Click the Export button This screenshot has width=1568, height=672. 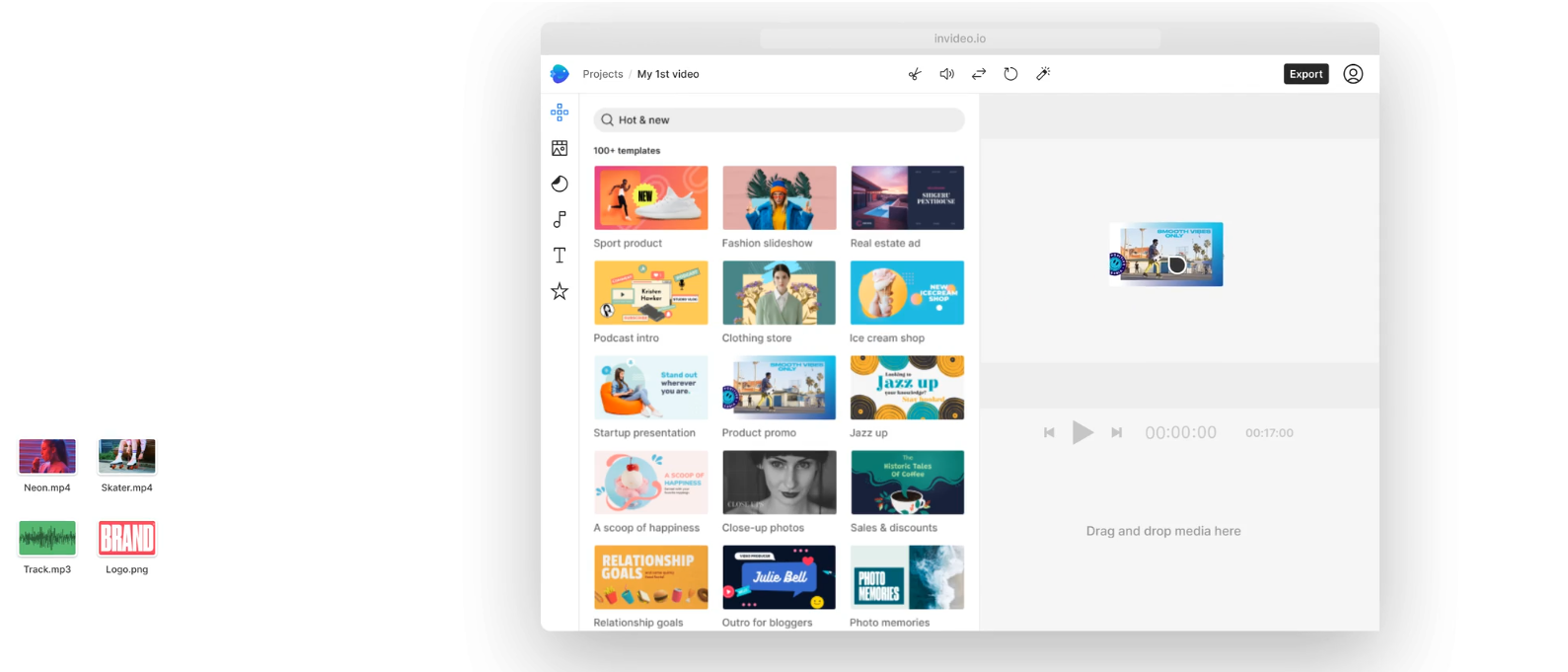[1306, 74]
